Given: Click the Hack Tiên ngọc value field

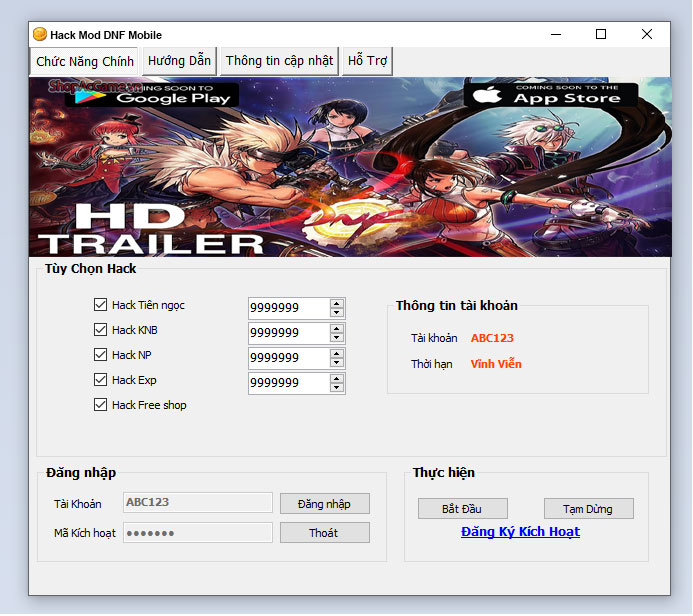Looking at the screenshot, I should tap(289, 308).
